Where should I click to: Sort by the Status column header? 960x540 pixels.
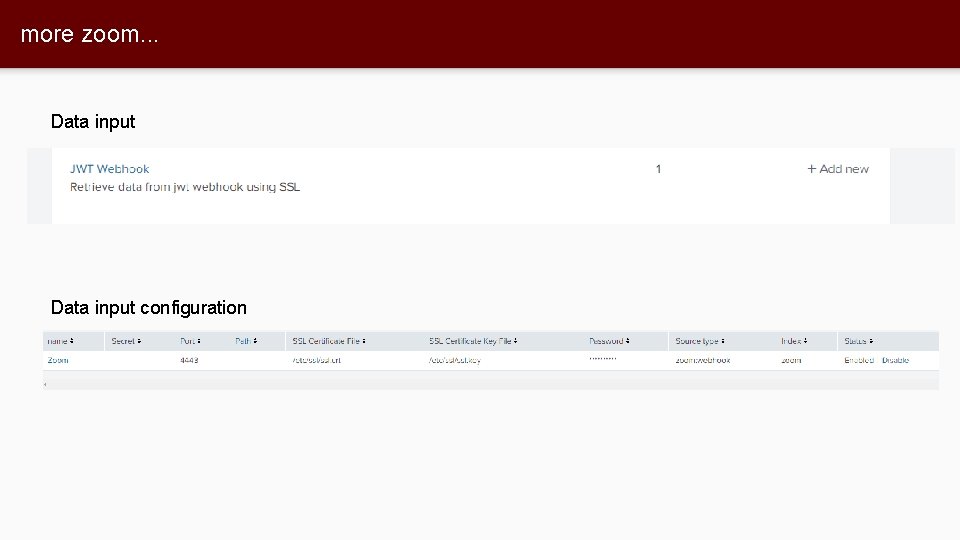pos(858,341)
